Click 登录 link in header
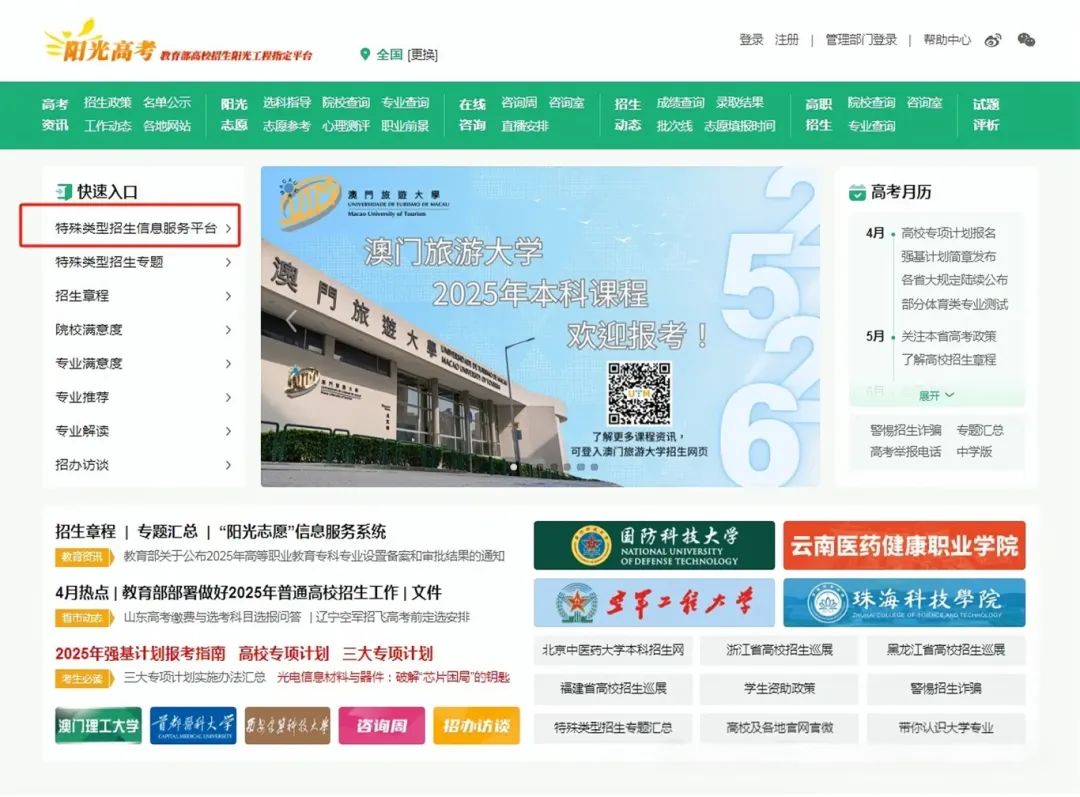 coord(751,40)
